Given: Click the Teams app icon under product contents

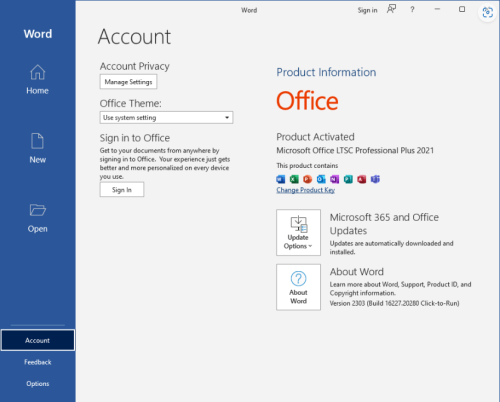Looking at the screenshot, I should (x=375, y=179).
